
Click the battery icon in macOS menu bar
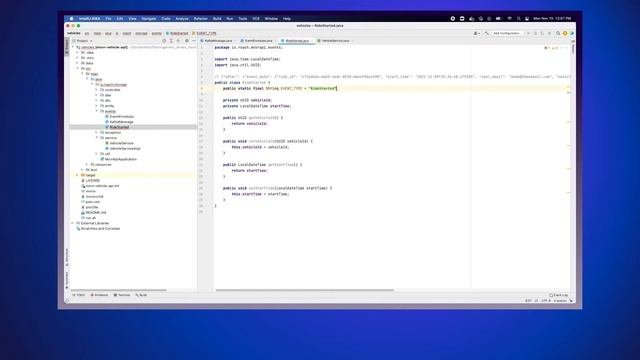(498, 19)
